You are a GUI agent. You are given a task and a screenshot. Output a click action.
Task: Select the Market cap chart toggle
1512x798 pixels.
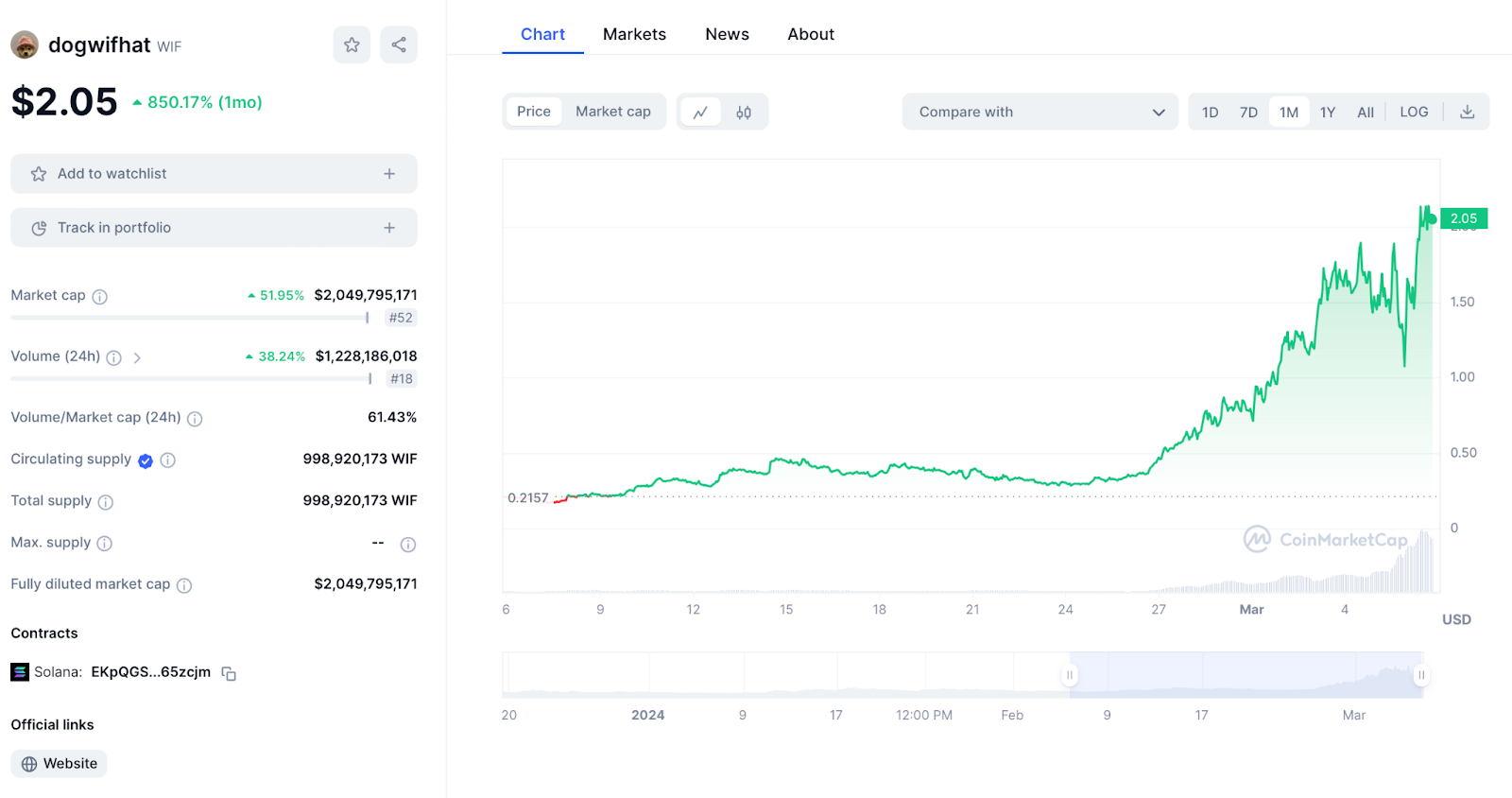[x=613, y=112]
